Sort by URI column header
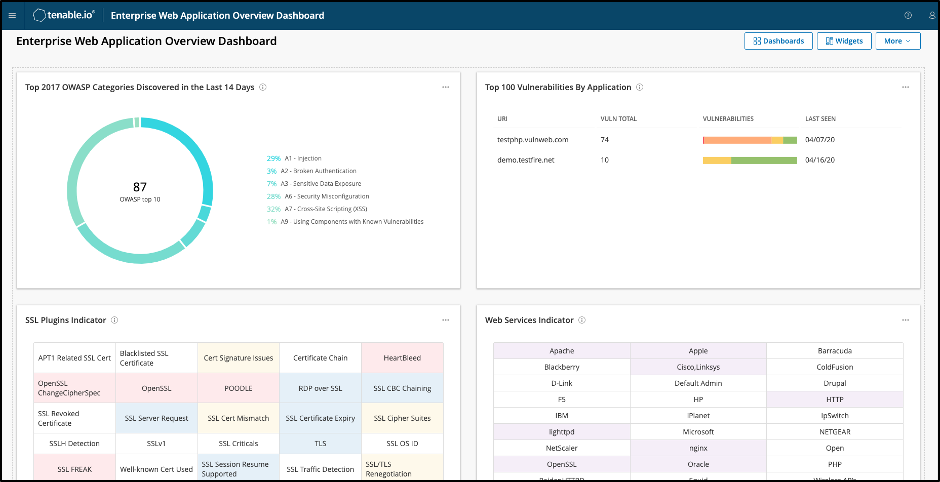The width and height of the screenshot is (940, 482). click(x=502, y=119)
